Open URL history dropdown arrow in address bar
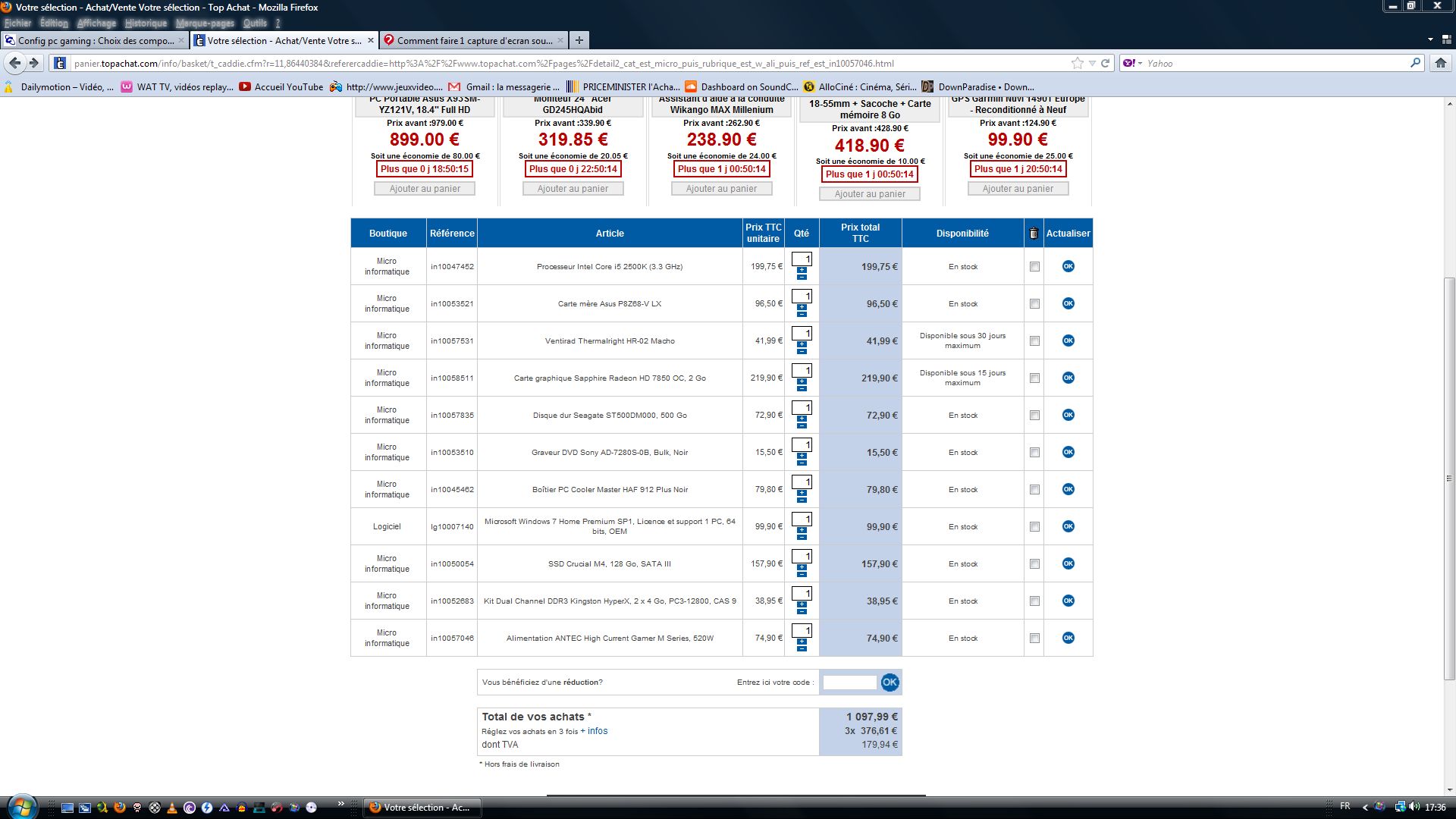 click(x=1092, y=64)
